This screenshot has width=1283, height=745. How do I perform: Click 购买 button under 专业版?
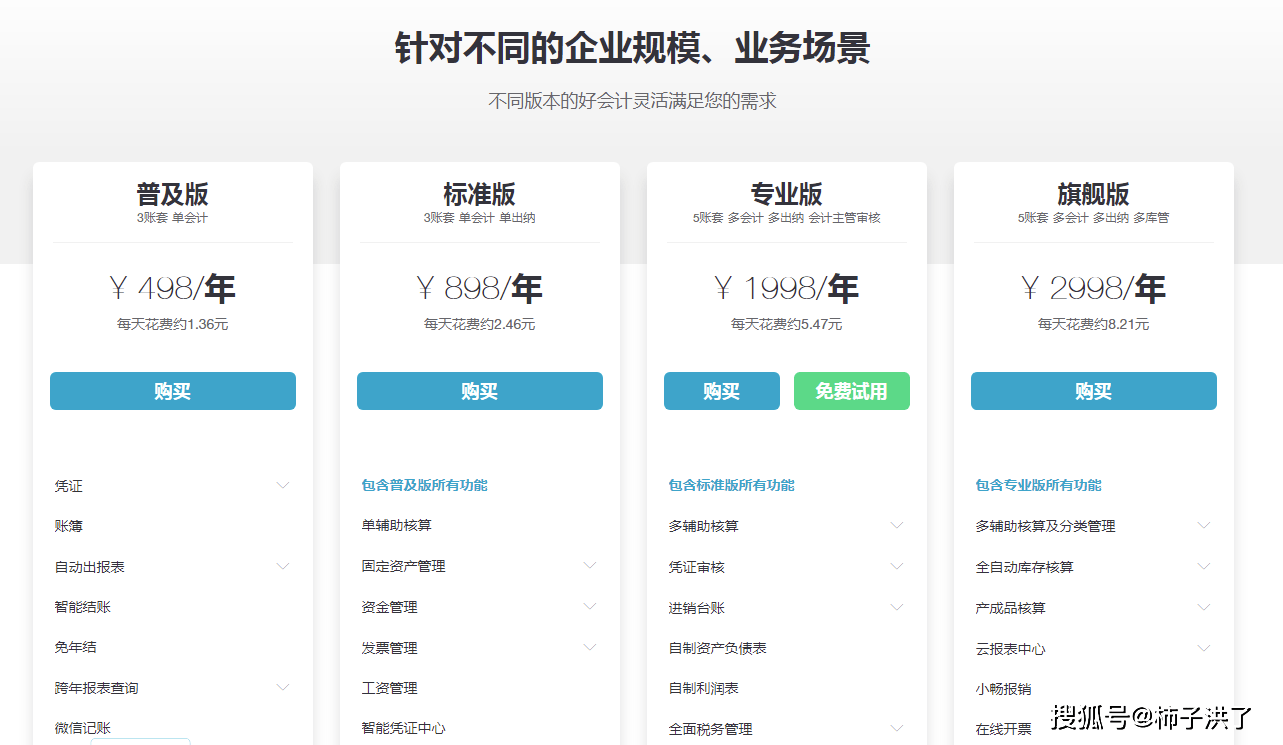(722, 391)
